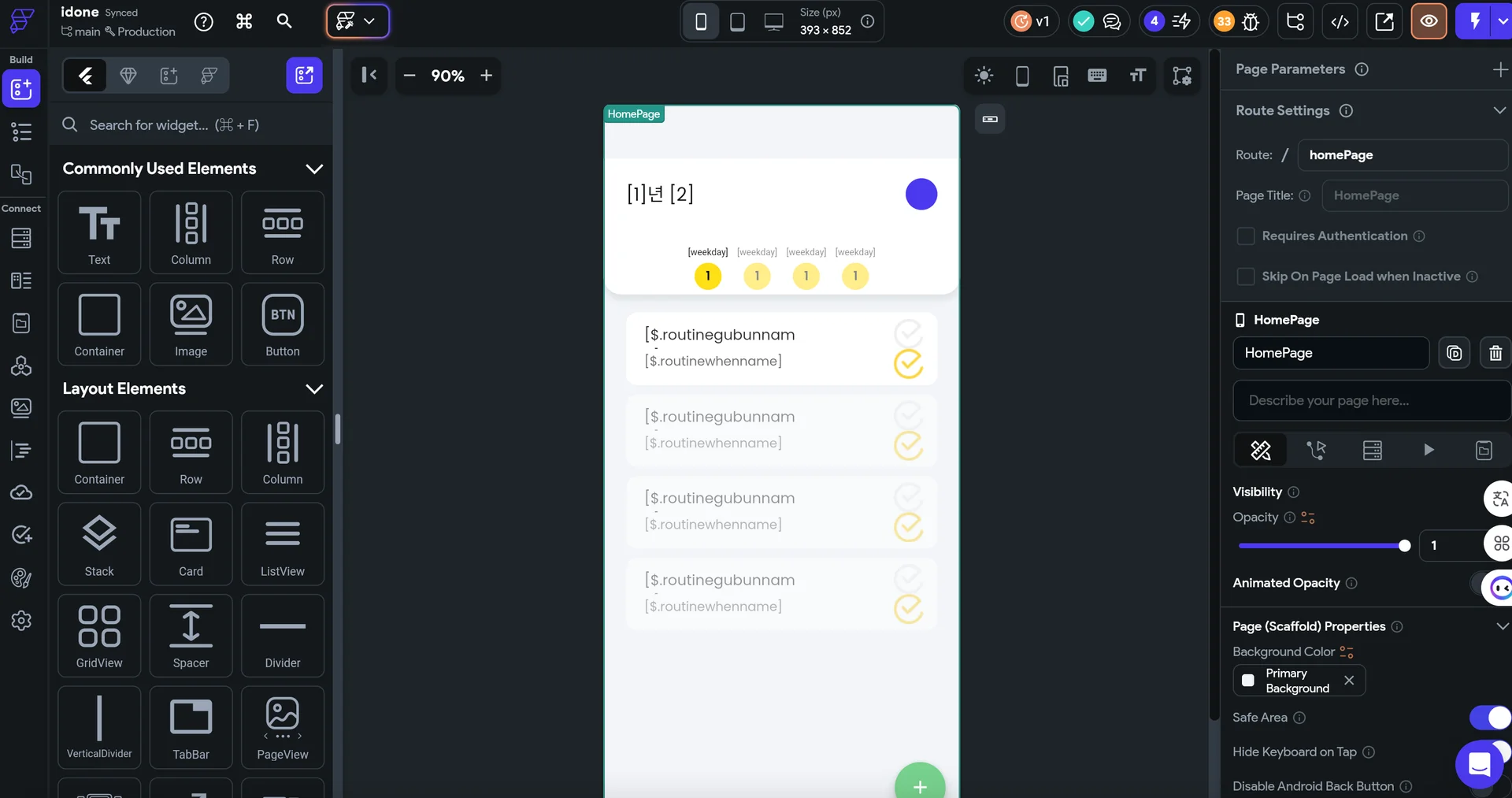
Task: Open the animations play tab in properties
Action: click(x=1429, y=450)
